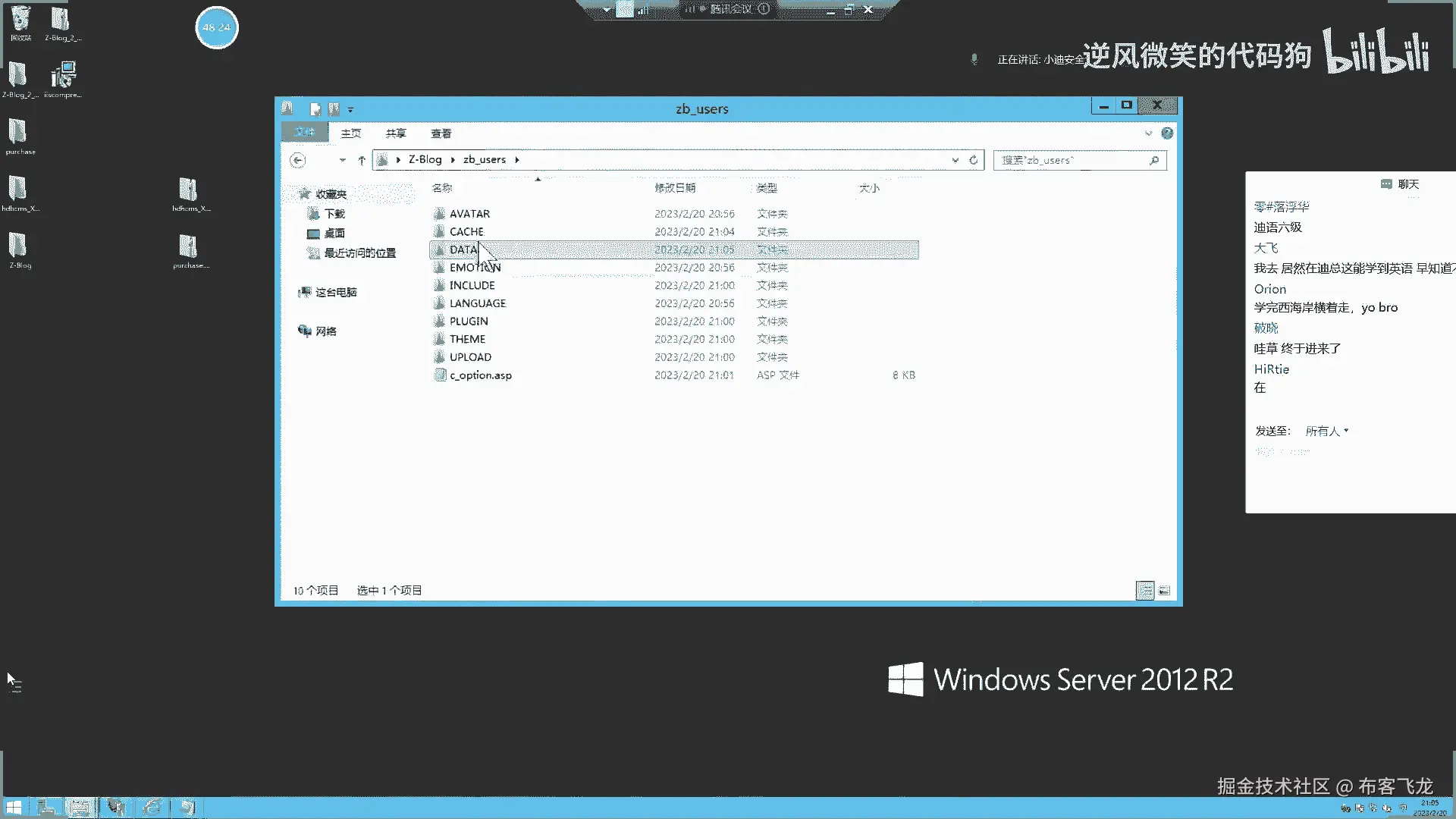
Task: Click the zb_users search box
Action: click(x=1069, y=160)
